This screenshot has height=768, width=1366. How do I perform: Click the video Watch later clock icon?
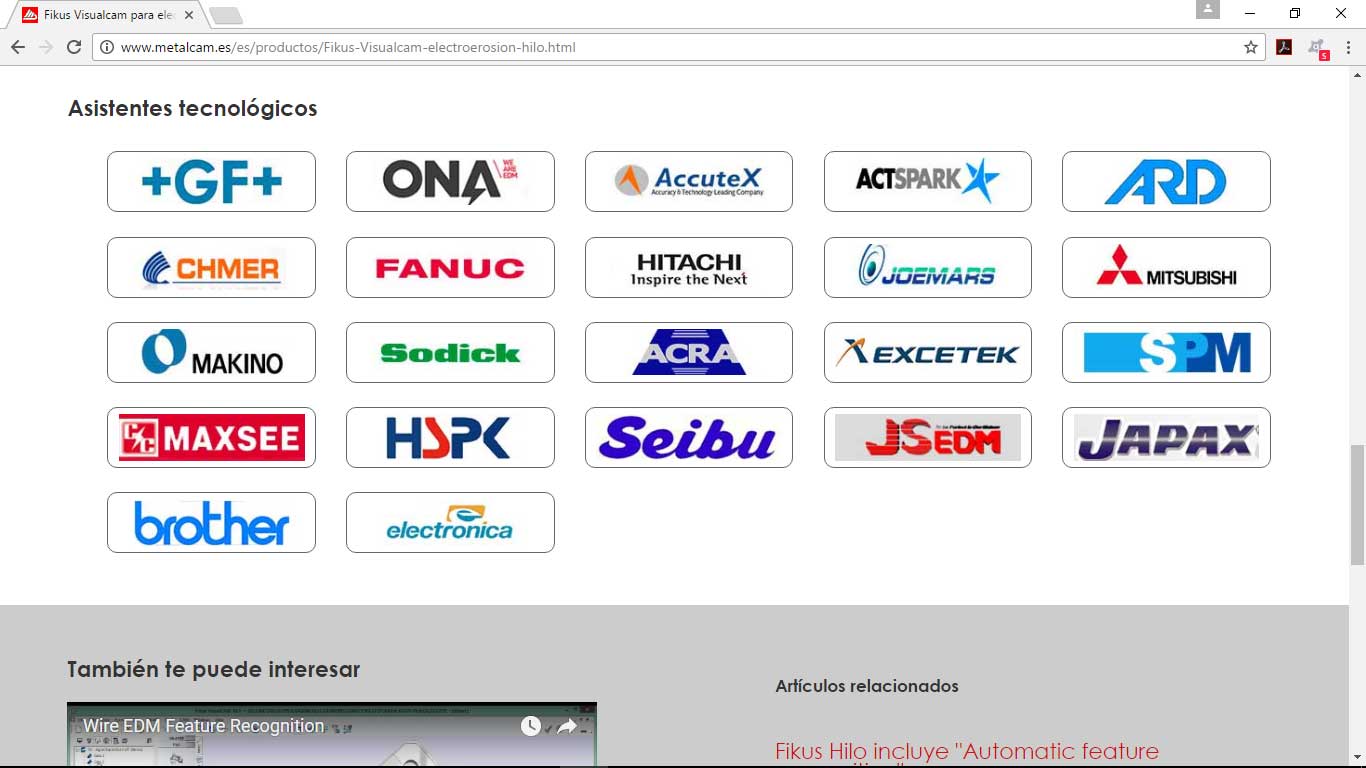tap(530, 726)
